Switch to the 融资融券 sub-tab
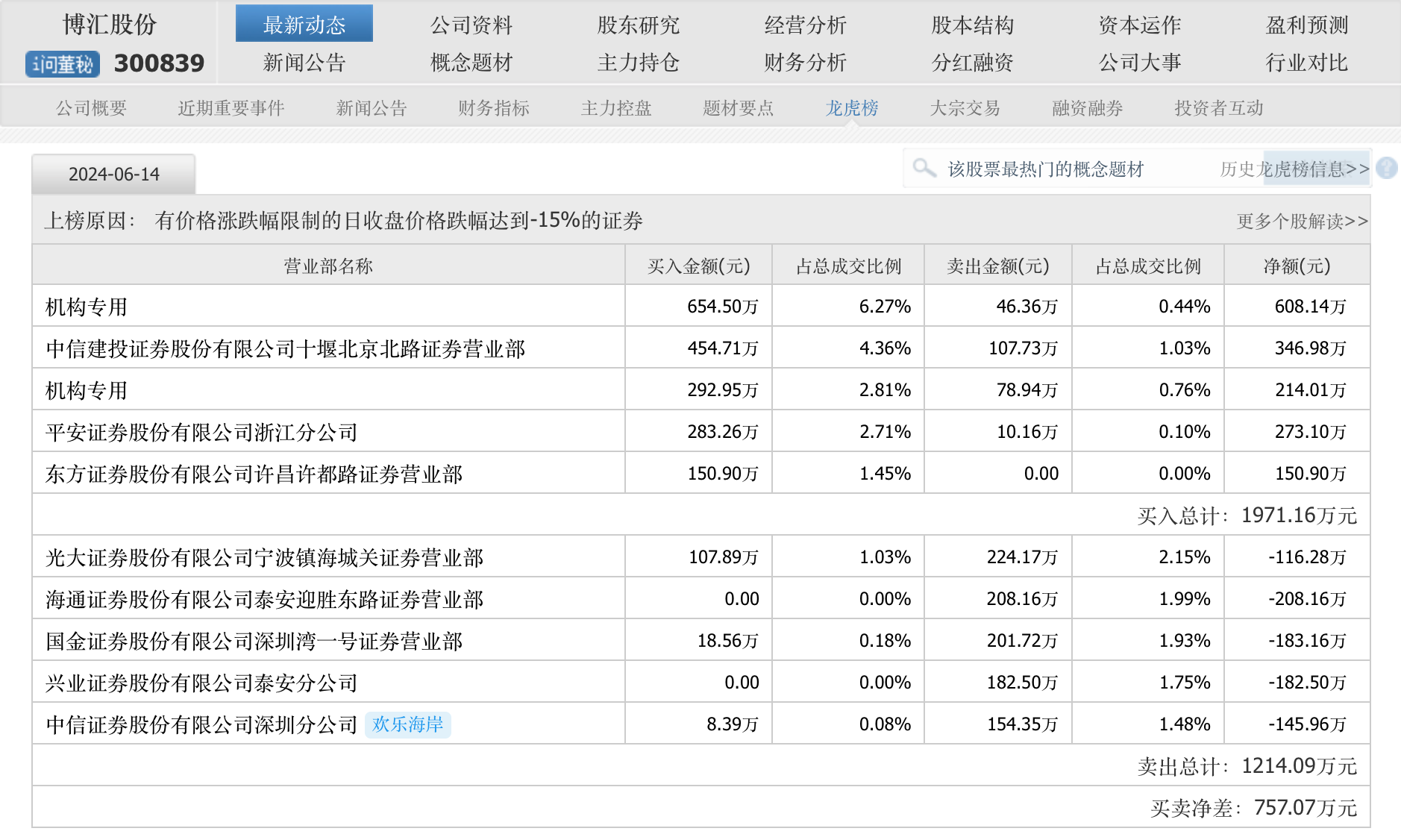 (1087, 108)
